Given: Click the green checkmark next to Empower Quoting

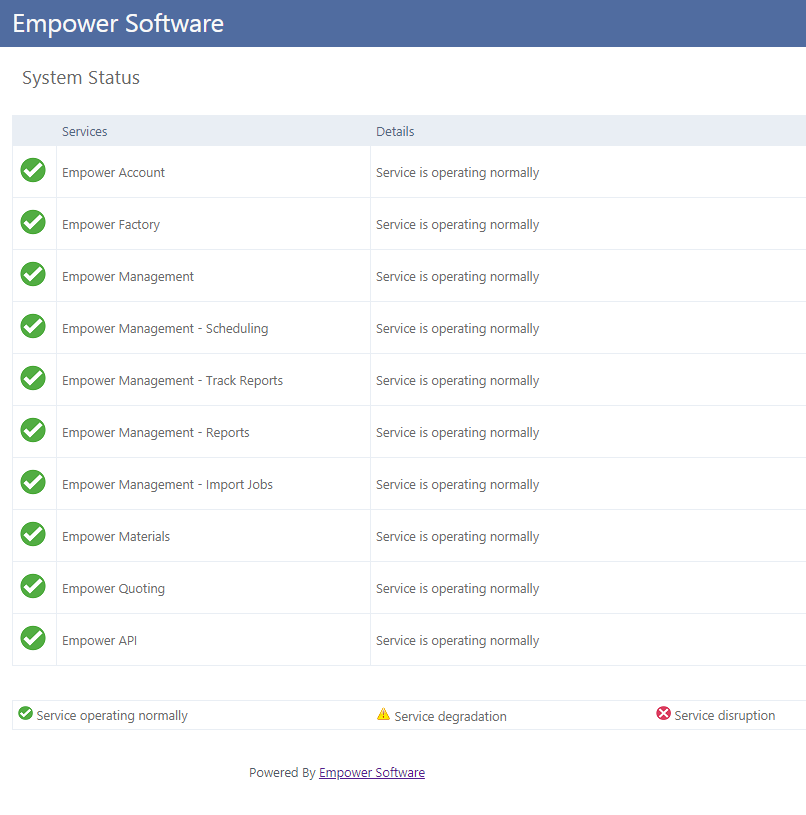Looking at the screenshot, I should [33, 587].
